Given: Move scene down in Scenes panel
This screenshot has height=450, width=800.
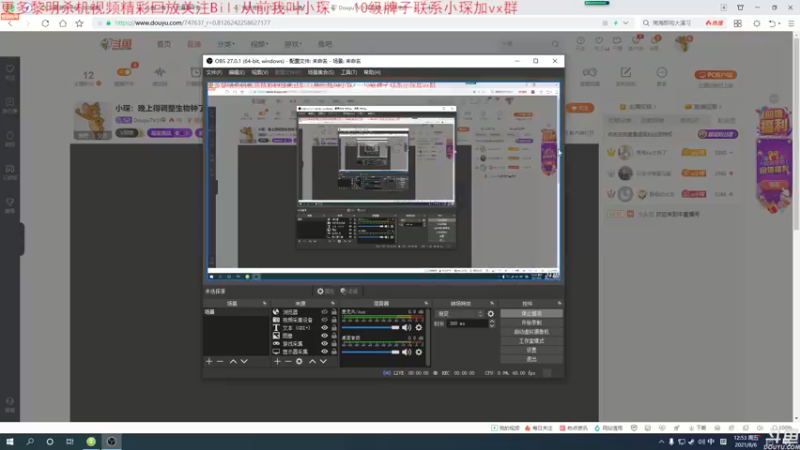Looking at the screenshot, I should coord(244,361).
